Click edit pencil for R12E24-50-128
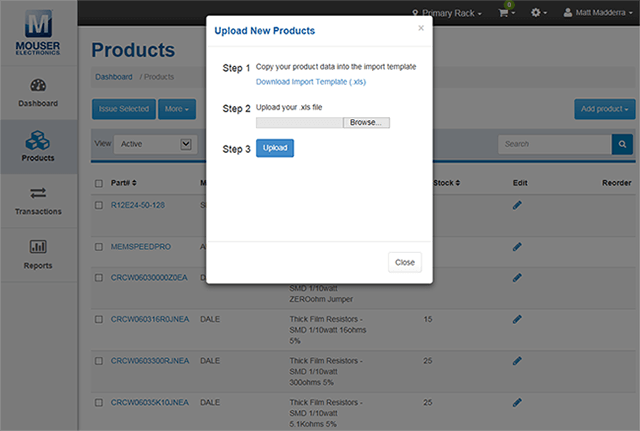The width and height of the screenshot is (640, 431). [x=517, y=205]
